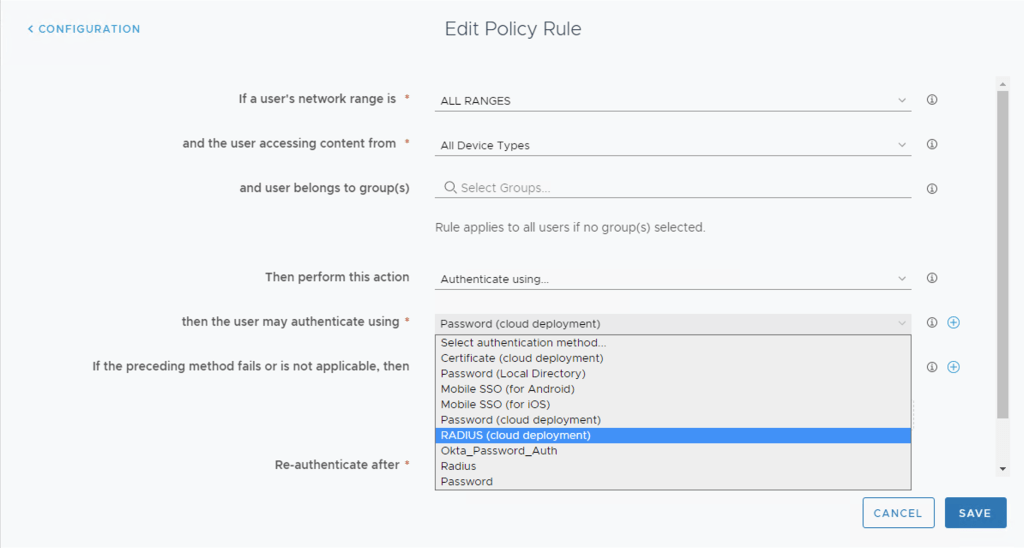The image size is (1024, 548).
Task: Click info icon next to network range
Action: pos(932,100)
